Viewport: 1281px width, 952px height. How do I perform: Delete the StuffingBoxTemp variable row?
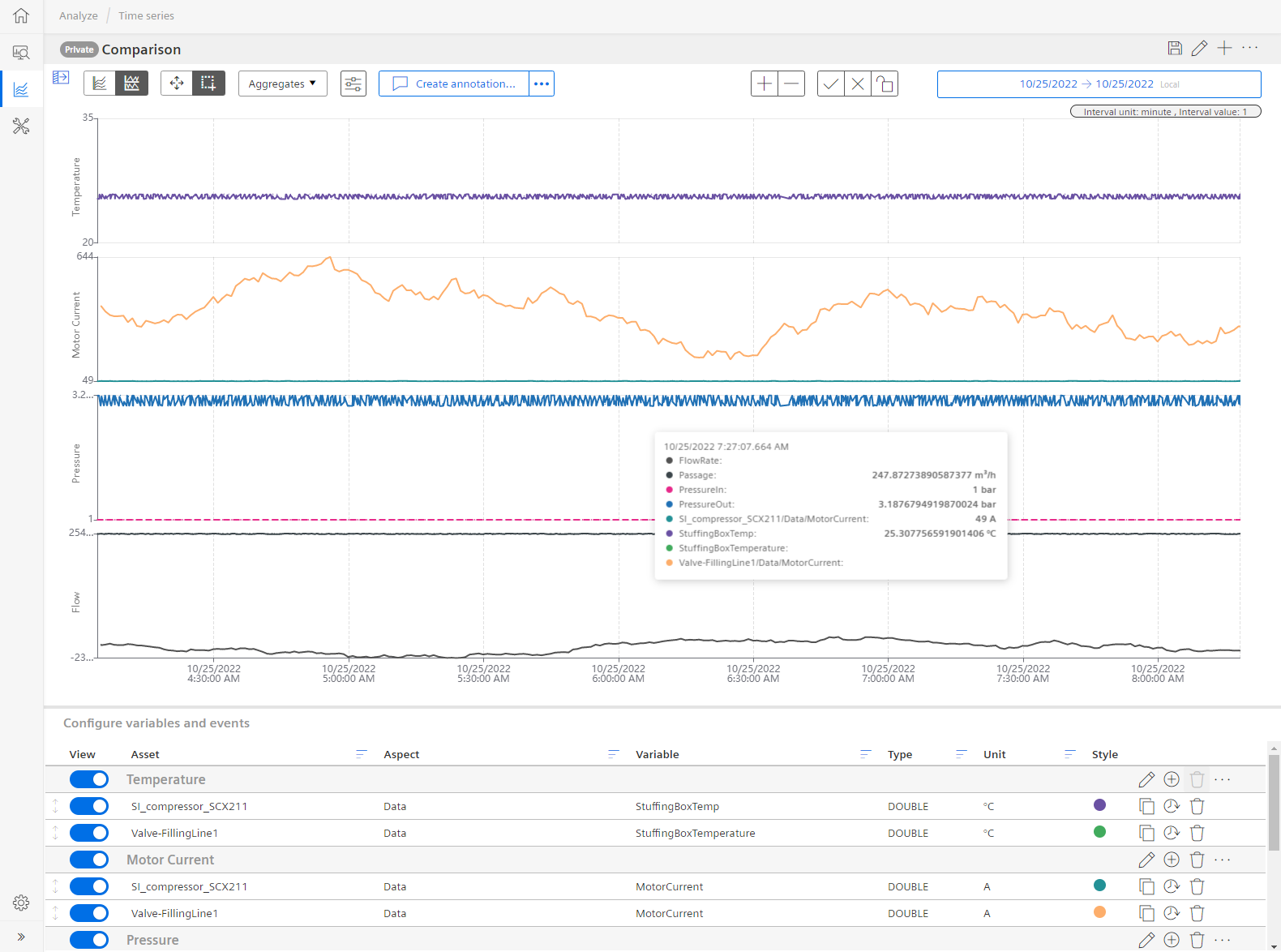pos(1197,806)
